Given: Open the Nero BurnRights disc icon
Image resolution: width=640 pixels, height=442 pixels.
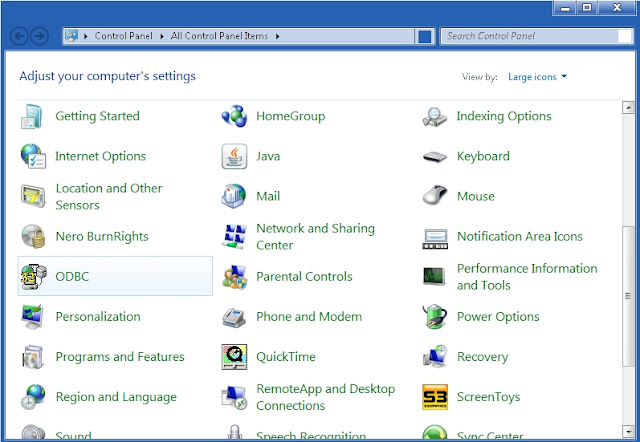Looking at the screenshot, I should coord(33,236).
